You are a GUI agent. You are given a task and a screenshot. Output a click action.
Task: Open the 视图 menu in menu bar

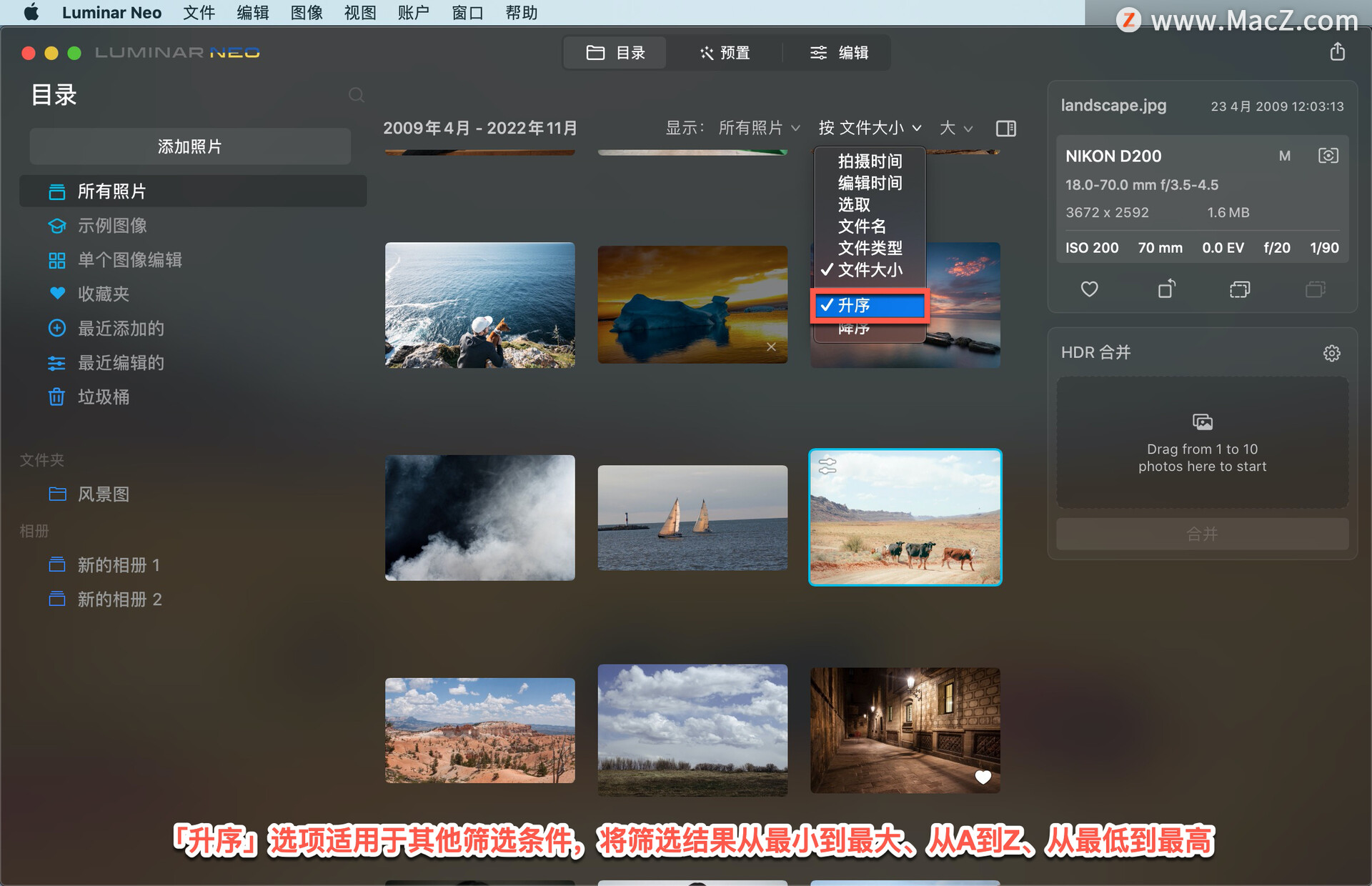click(x=360, y=13)
